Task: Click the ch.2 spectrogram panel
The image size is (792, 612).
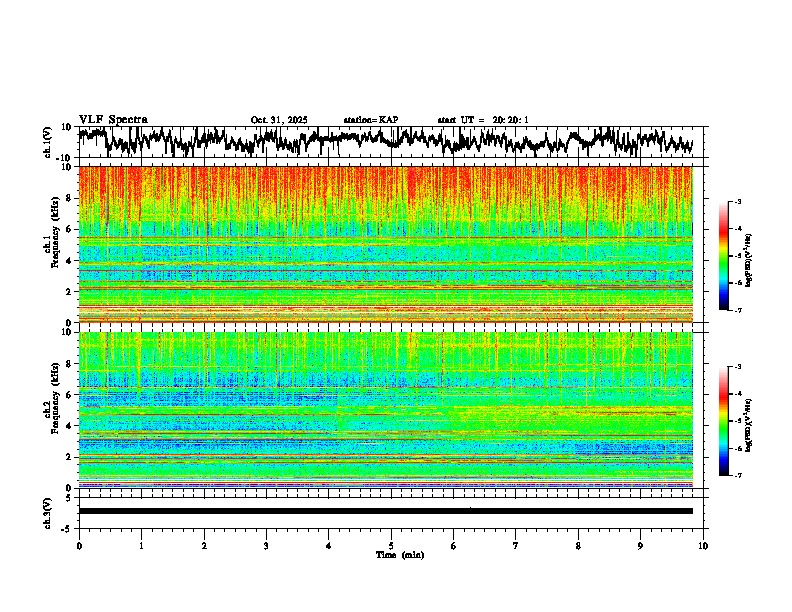Action: coord(386,410)
